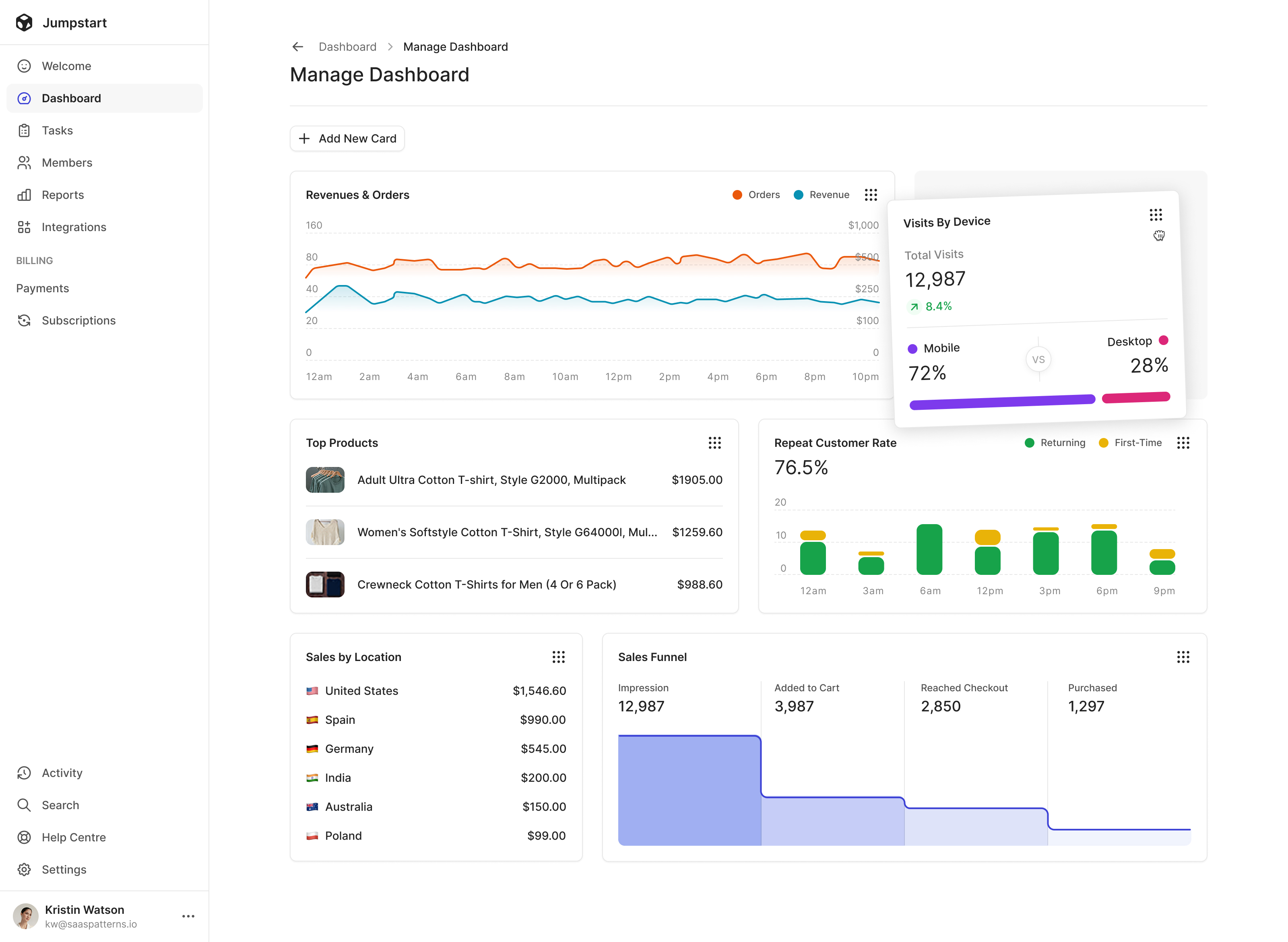Click the 6am green bar

pos(929,549)
